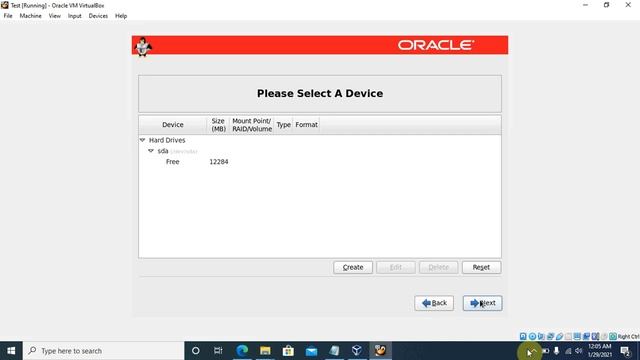
Task: Open the Devices menu
Action: pyautogui.click(x=98, y=16)
